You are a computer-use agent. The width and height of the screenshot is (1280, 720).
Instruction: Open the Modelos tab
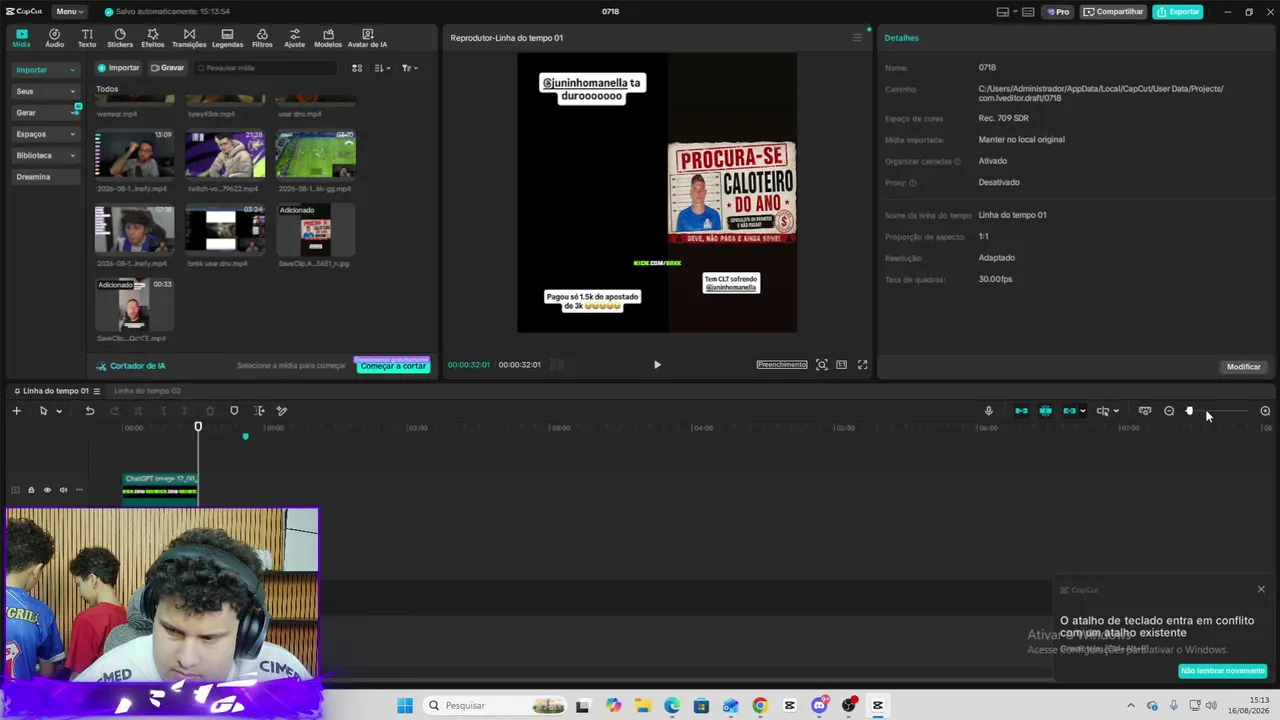328,38
